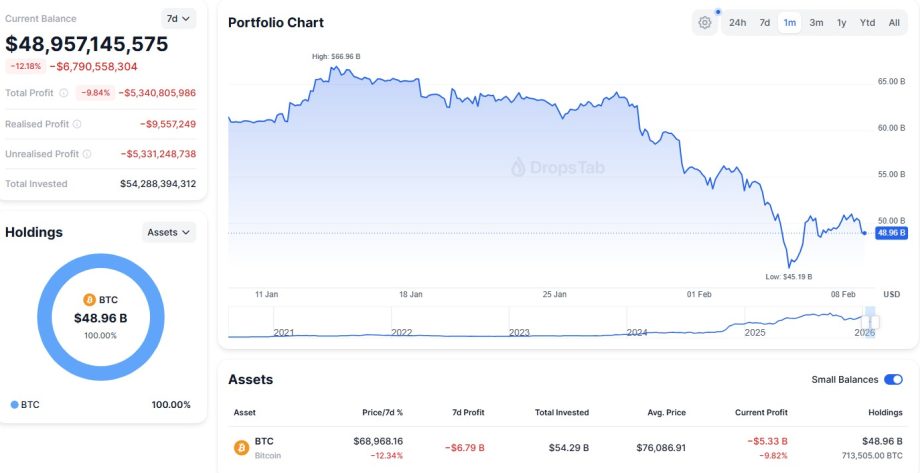920x473 pixels.
Task: Click the Holdings column header
Action: [883, 412]
